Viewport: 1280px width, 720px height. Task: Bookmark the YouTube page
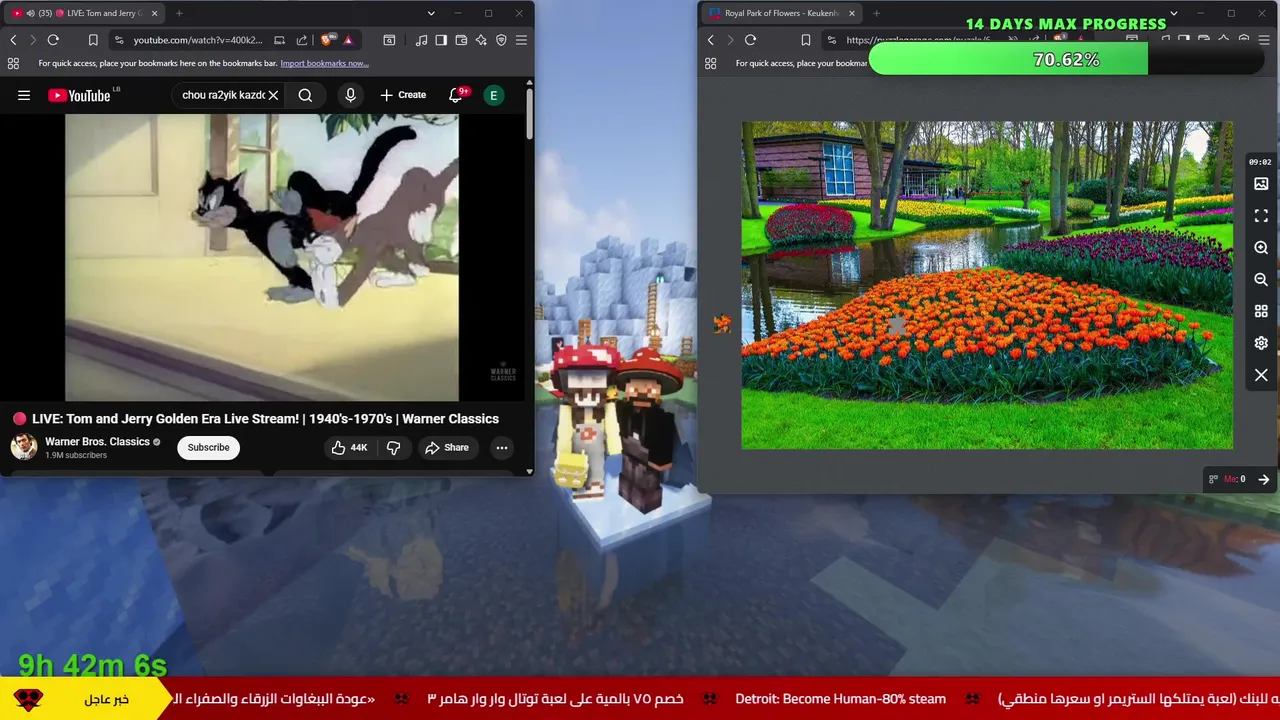coord(93,40)
